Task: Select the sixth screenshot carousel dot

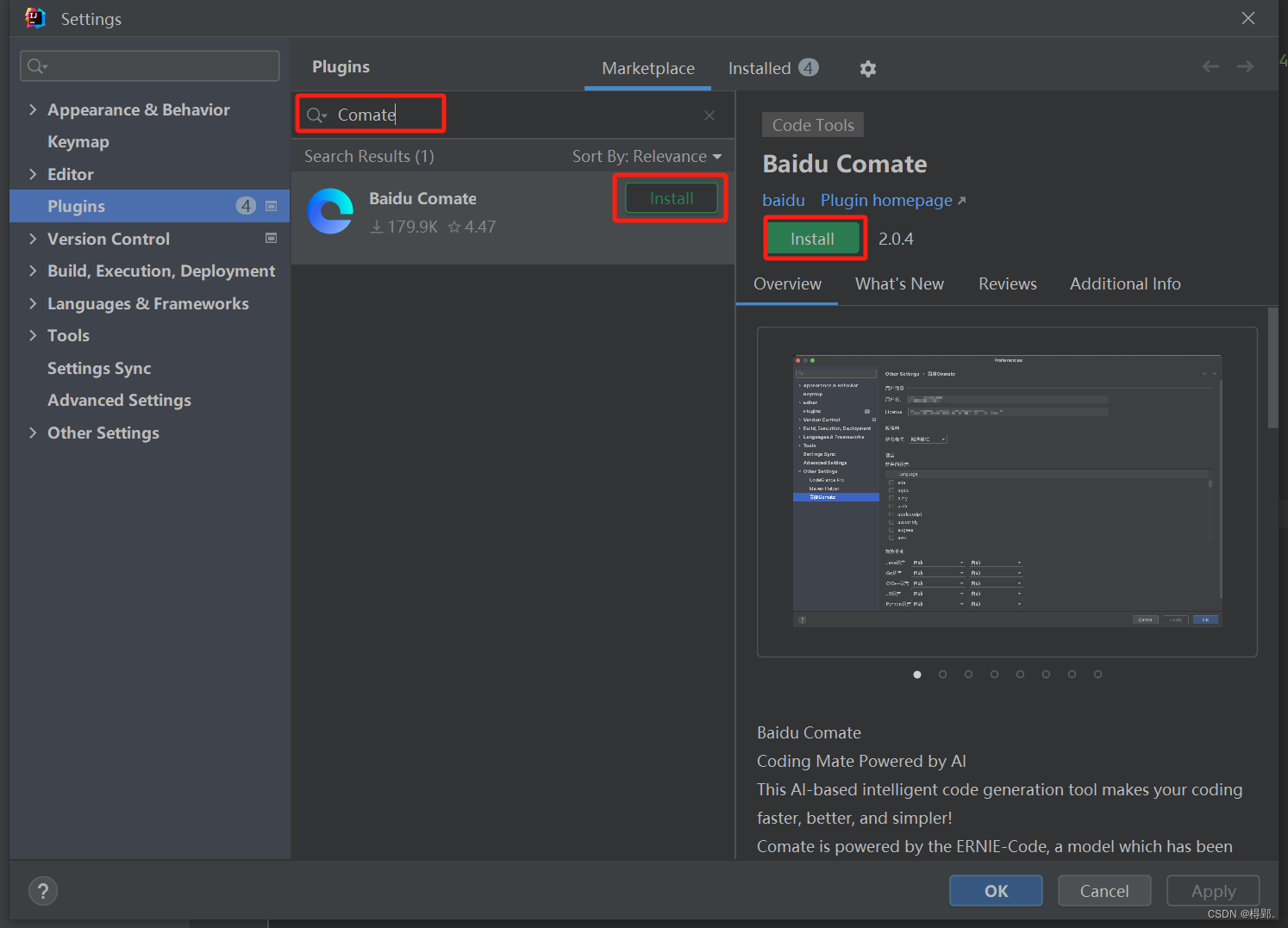Action: point(1046,675)
